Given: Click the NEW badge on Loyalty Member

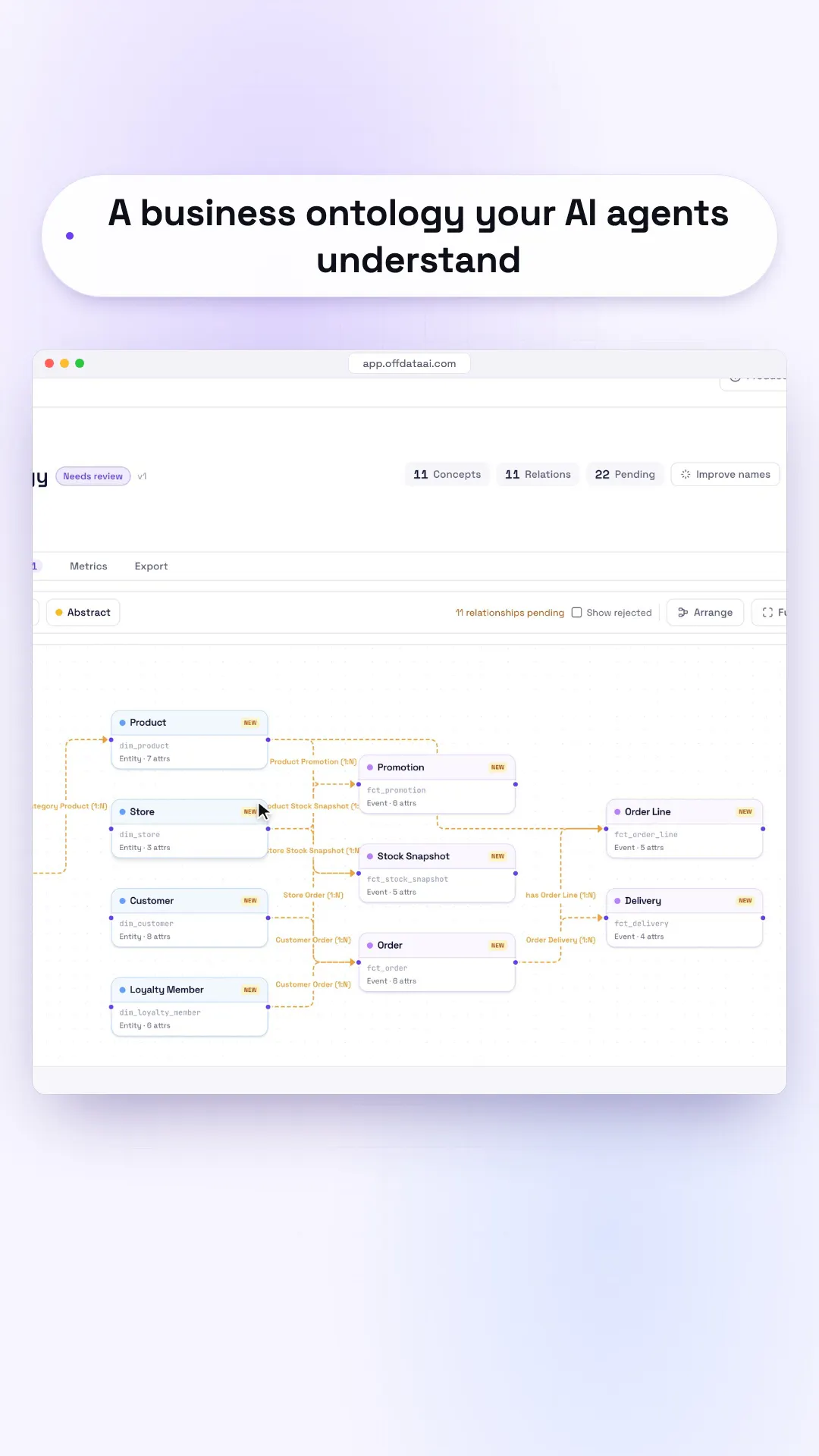Looking at the screenshot, I should tap(250, 990).
